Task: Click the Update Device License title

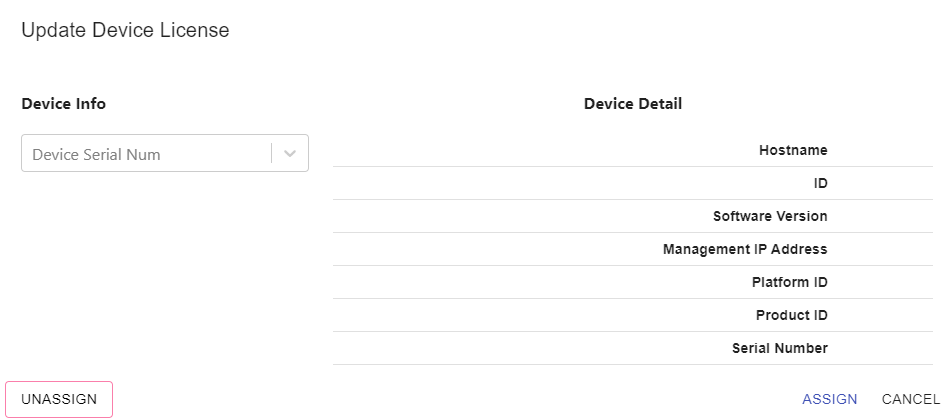Action: (x=125, y=30)
